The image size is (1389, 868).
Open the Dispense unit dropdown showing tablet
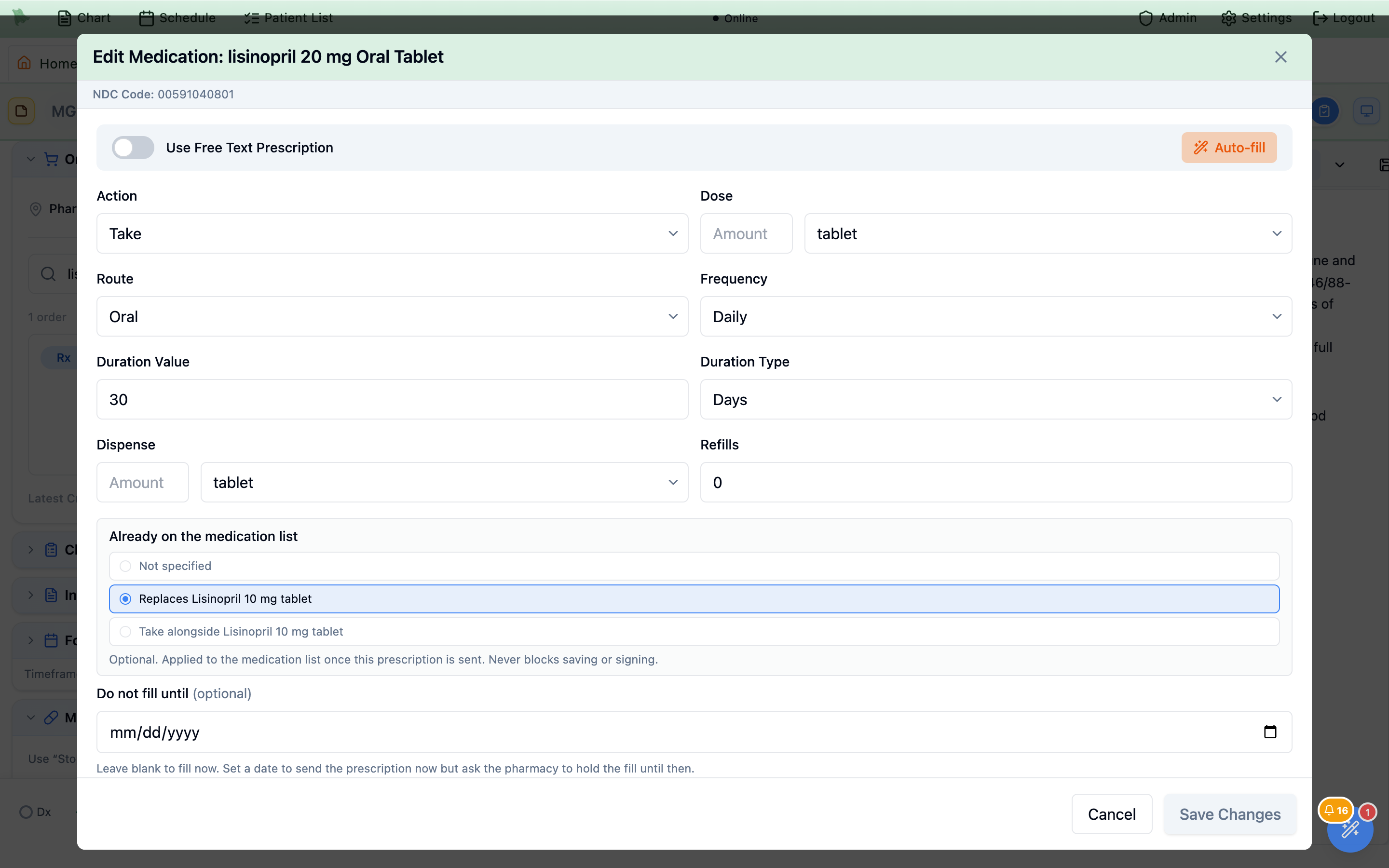[x=444, y=482]
